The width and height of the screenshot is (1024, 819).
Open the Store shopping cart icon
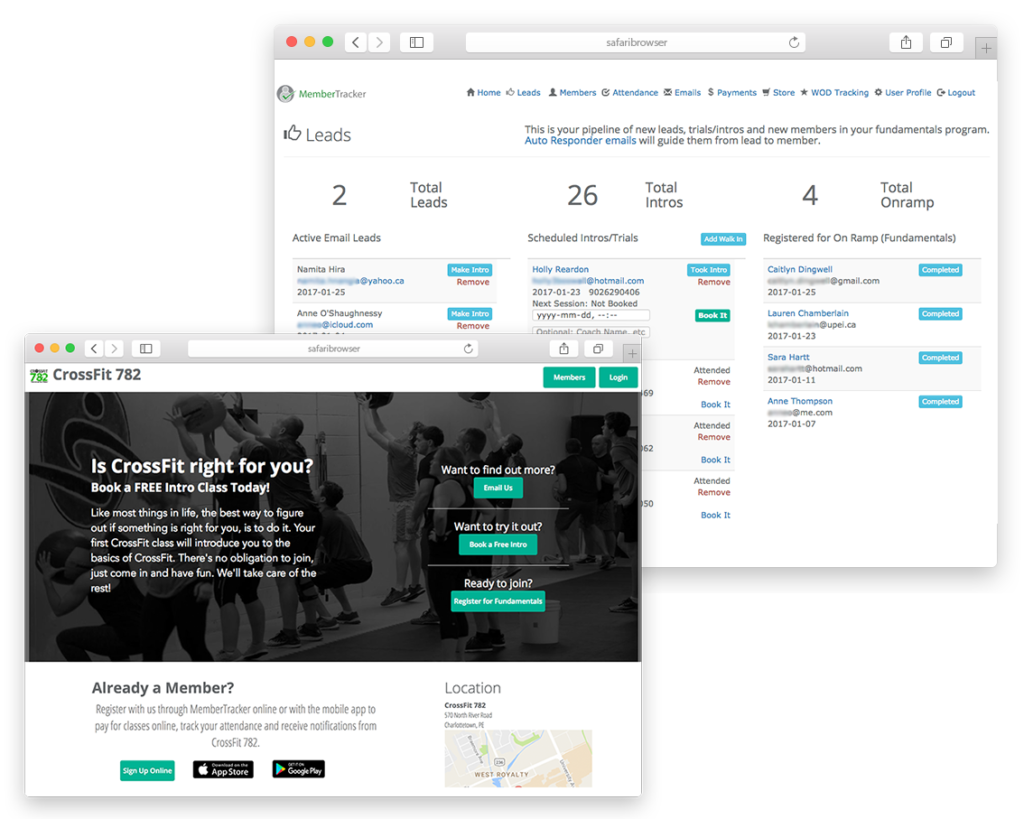[764, 92]
